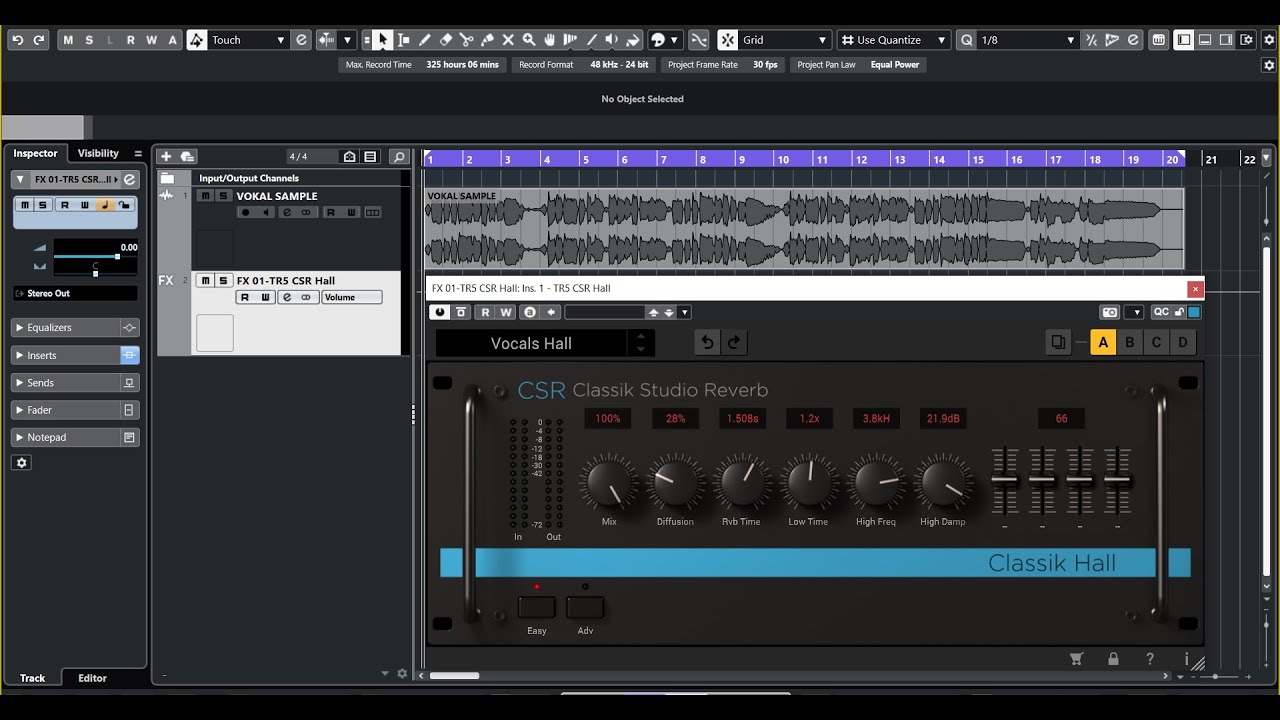The height and width of the screenshot is (720, 1280).
Task: Solo the FX 01-TR5 CSR Hall track
Action: pyautogui.click(x=224, y=281)
